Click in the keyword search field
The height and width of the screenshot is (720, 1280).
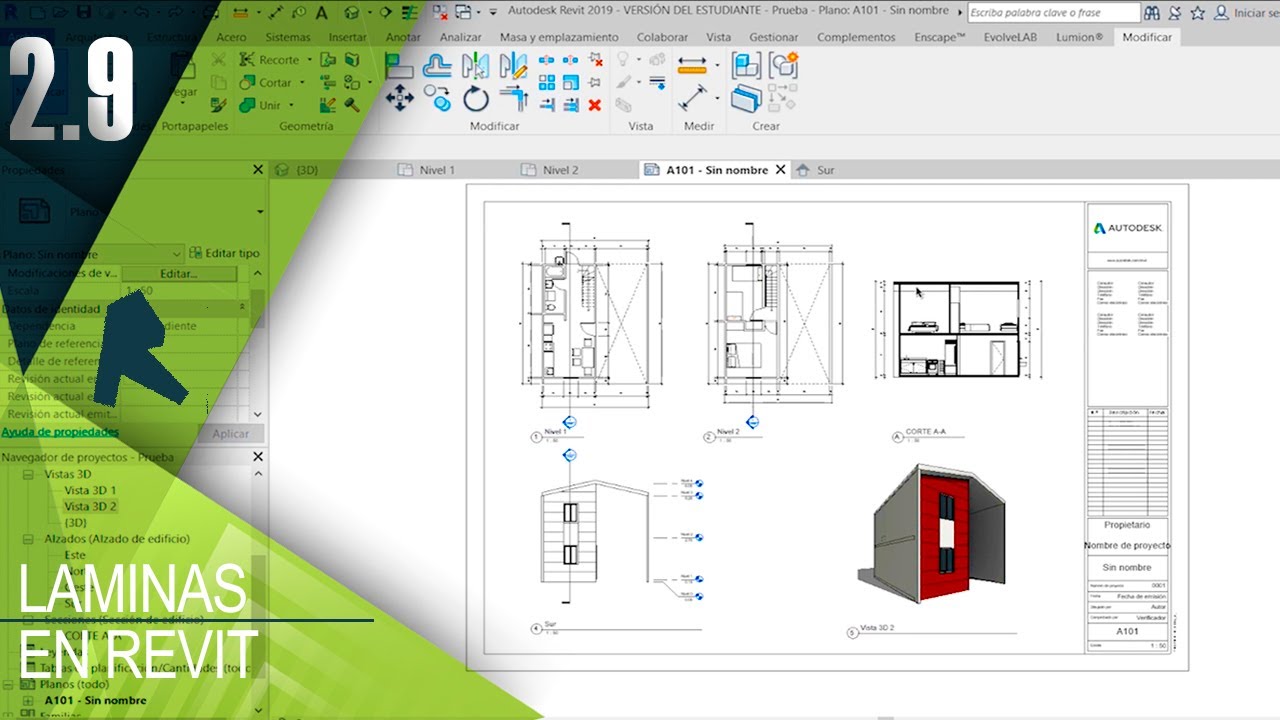[x=1054, y=13]
